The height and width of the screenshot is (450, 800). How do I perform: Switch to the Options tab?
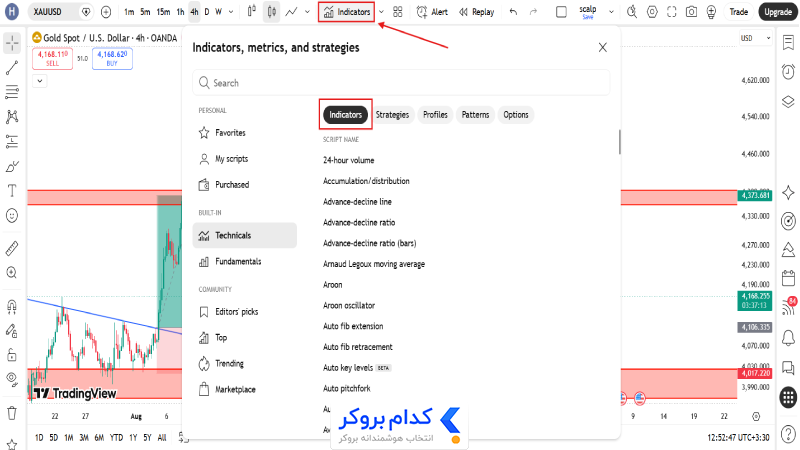[x=516, y=115]
